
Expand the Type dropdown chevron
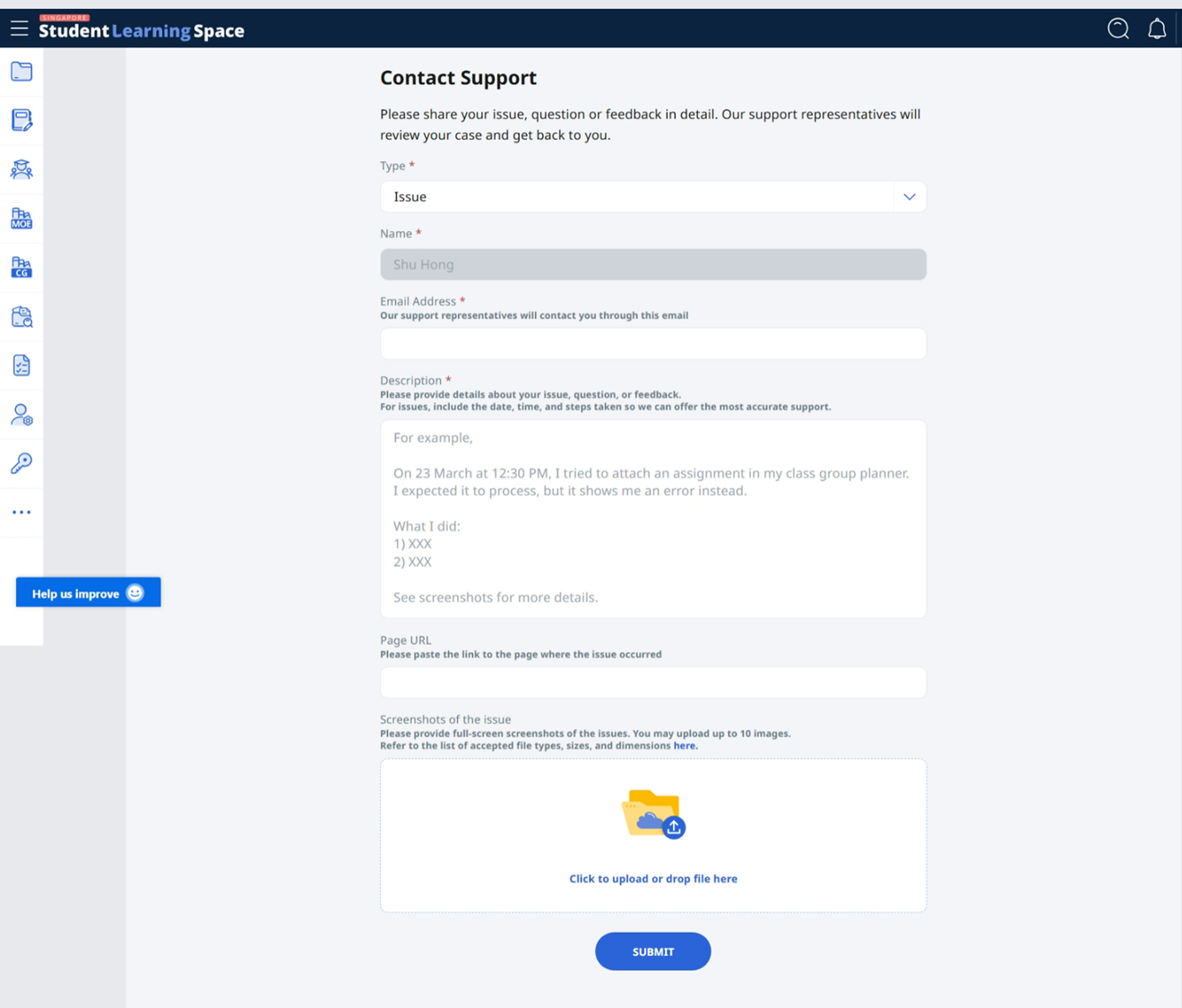[x=909, y=197]
